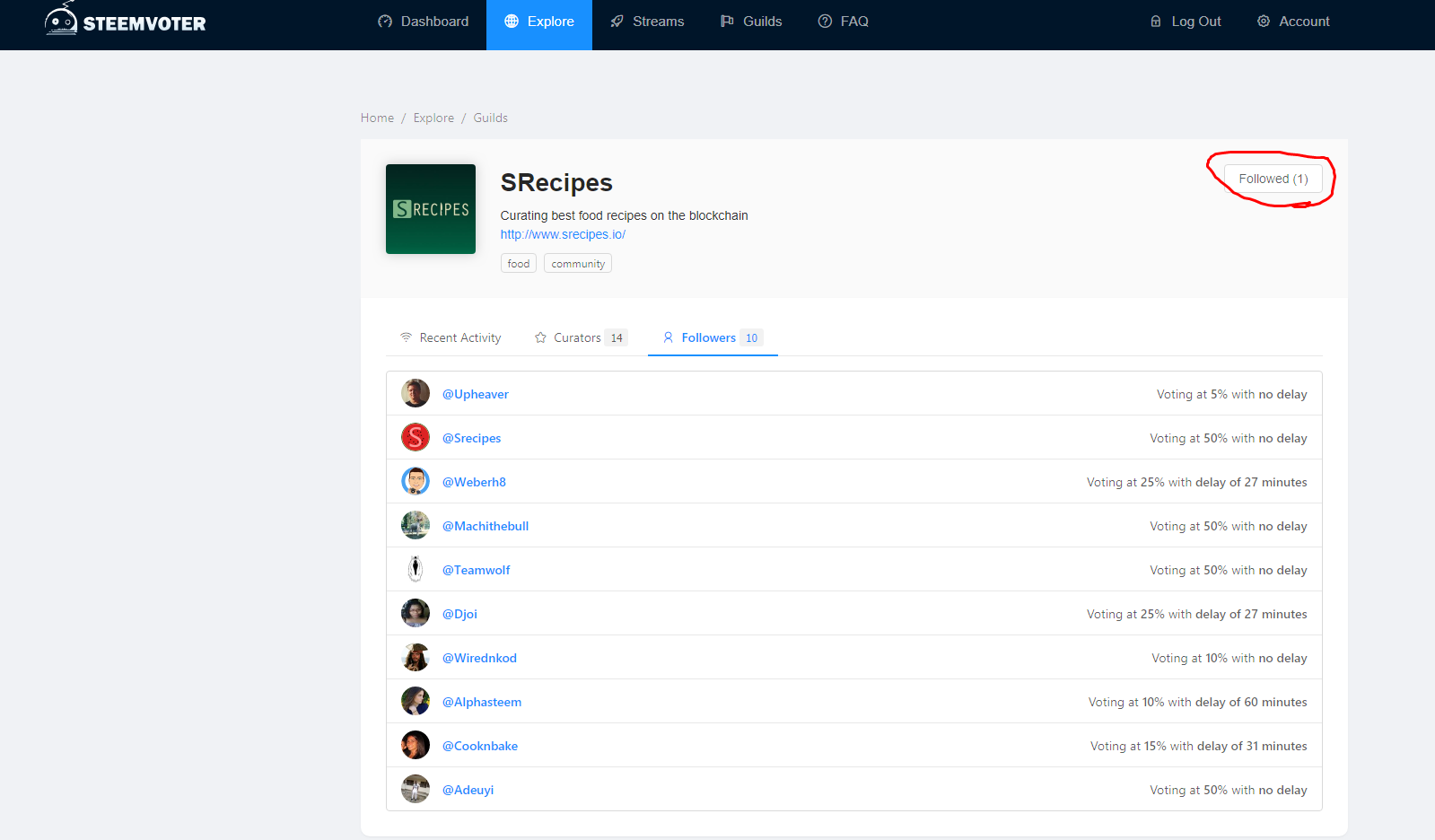
Task: Switch to the Recent Activity tab
Action: tap(451, 337)
